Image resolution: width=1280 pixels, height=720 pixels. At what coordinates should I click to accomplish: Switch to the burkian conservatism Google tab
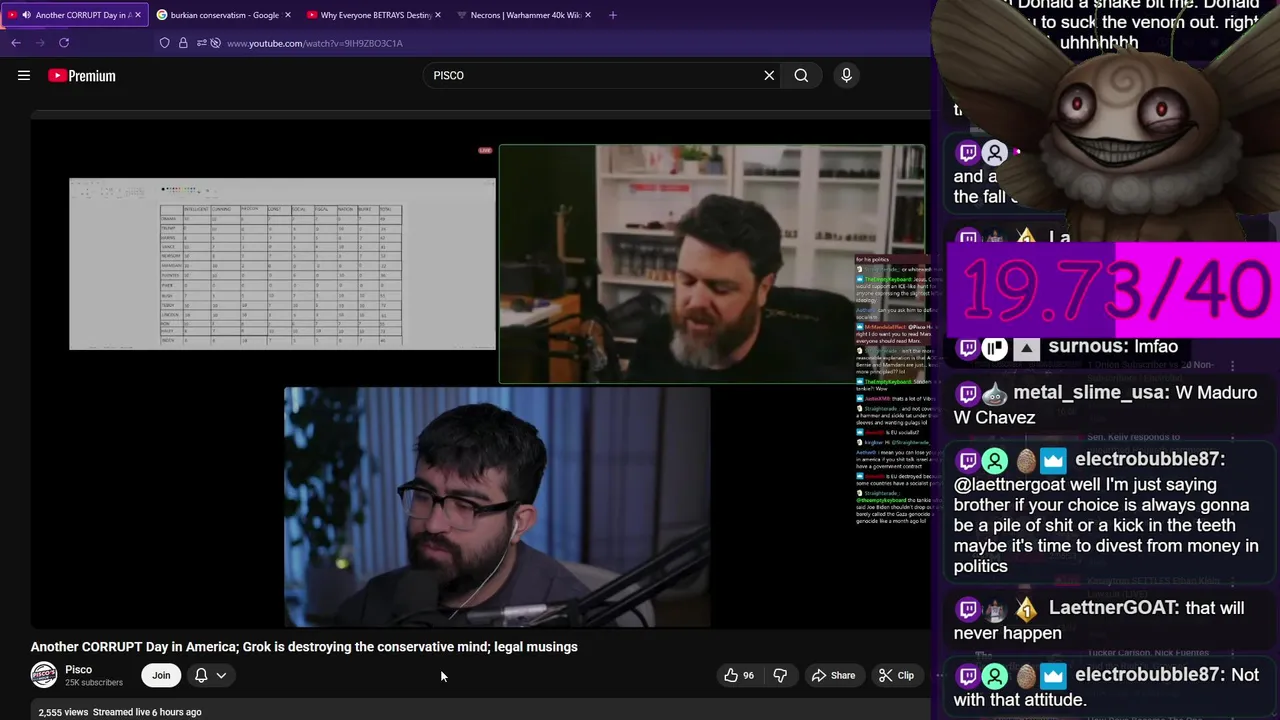tap(224, 15)
